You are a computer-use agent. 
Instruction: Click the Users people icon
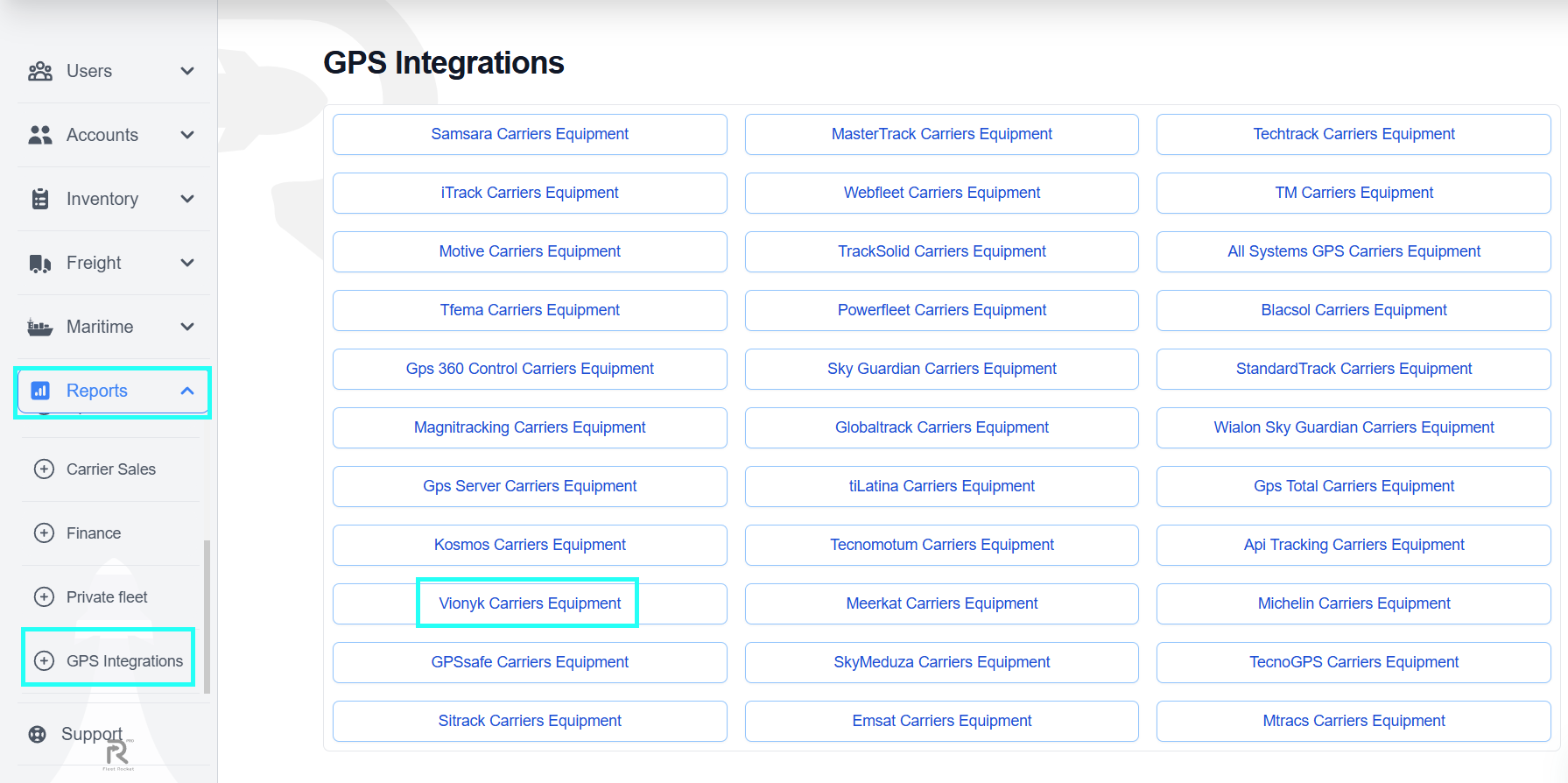pyautogui.click(x=40, y=71)
